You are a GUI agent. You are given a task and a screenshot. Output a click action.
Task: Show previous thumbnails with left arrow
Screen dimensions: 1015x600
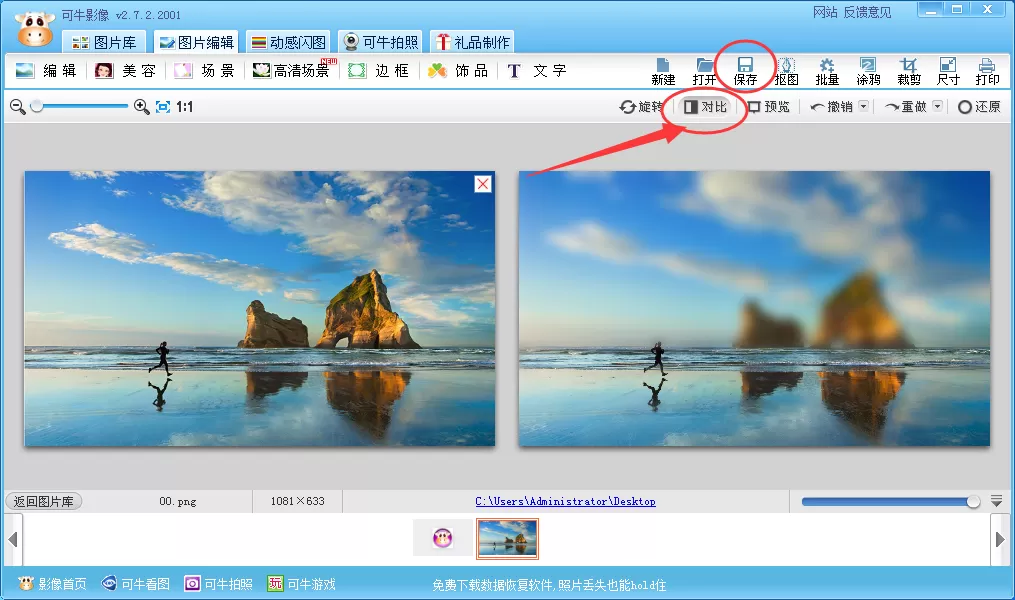click(13, 539)
